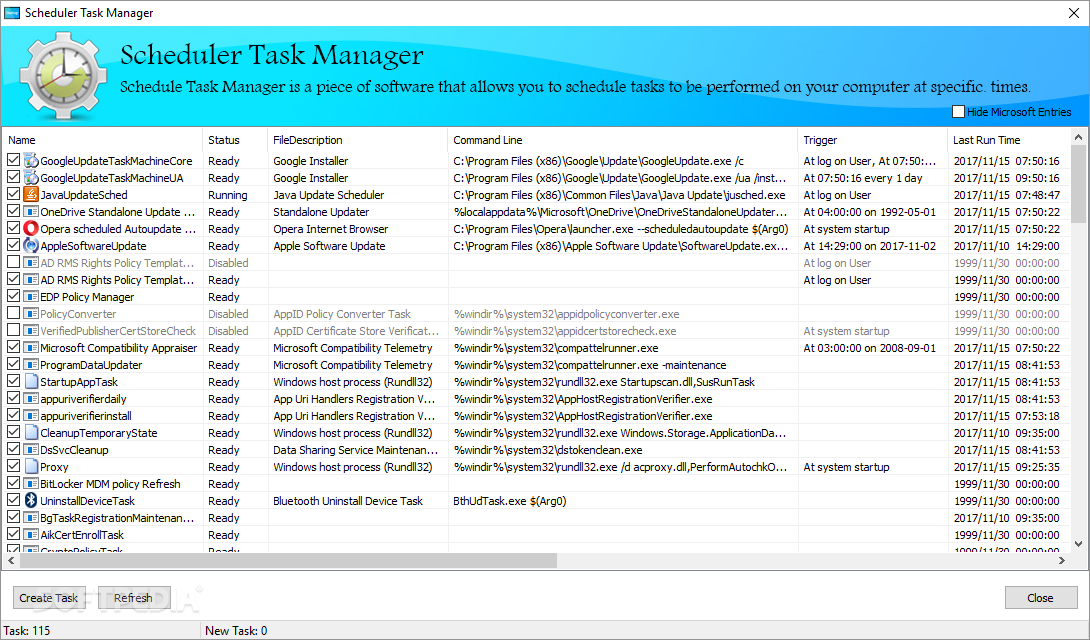Uncheck the Proxy task checkbox

(x=13, y=467)
